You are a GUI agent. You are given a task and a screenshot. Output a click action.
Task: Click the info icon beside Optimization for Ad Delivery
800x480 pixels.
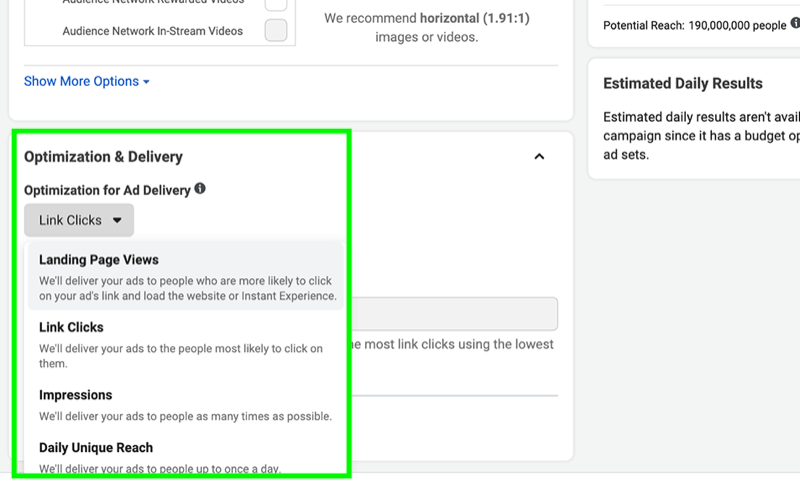[200, 189]
